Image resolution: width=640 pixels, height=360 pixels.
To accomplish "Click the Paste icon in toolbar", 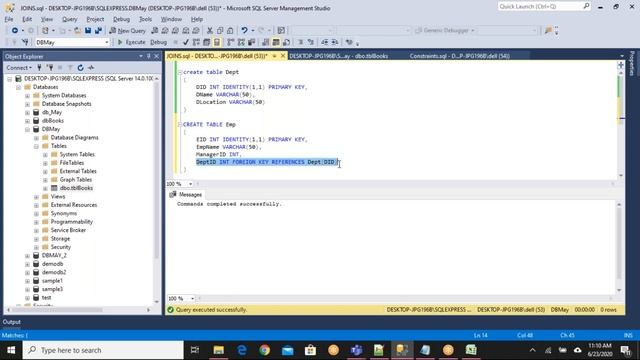I will [230, 31].
